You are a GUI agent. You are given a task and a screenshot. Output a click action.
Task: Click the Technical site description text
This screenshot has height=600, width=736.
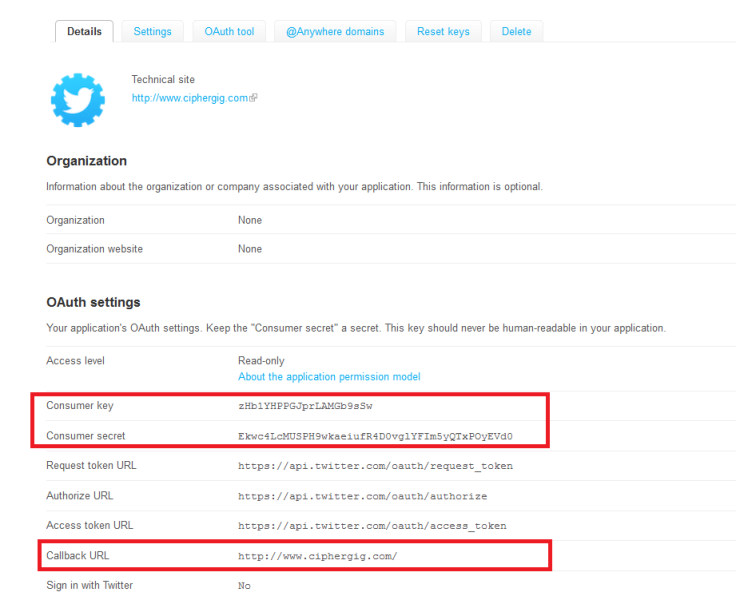(x=163, y=79)
